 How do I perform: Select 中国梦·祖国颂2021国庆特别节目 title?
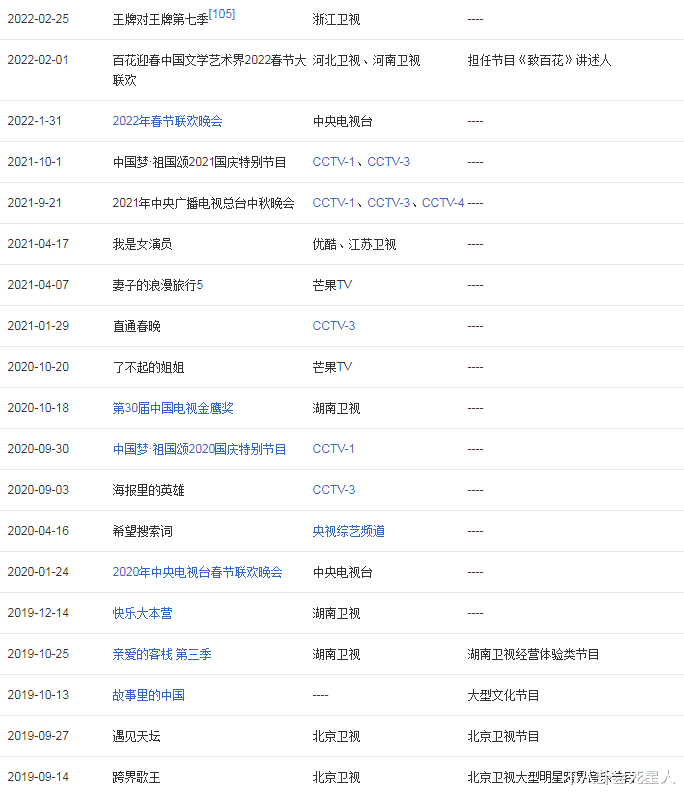point(200,162)
